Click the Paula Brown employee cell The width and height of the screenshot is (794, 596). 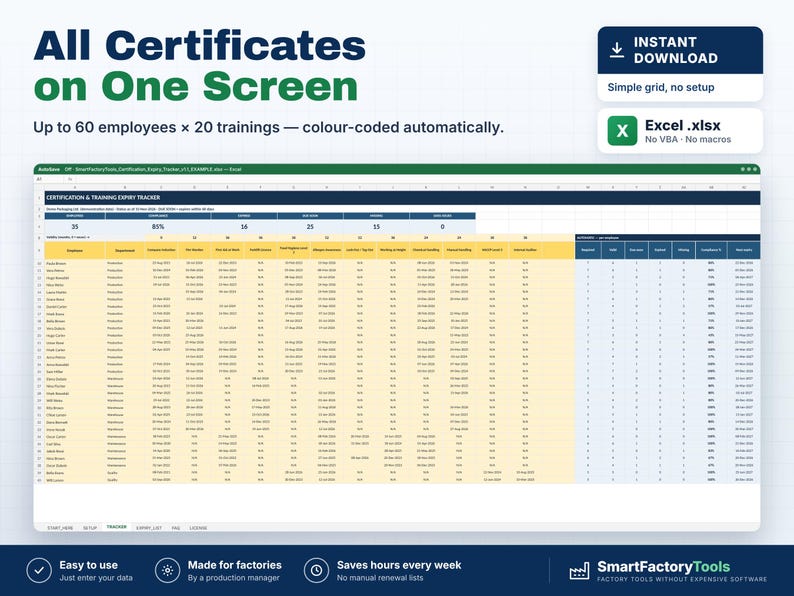pos(75,263)
